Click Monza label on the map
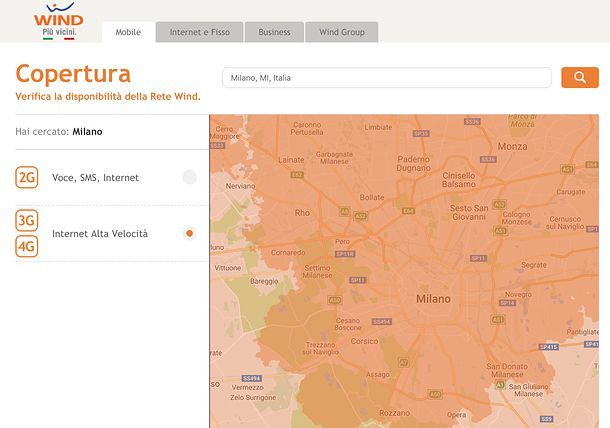The height and width of the screenshot is (428, 610). click(512, 146)
